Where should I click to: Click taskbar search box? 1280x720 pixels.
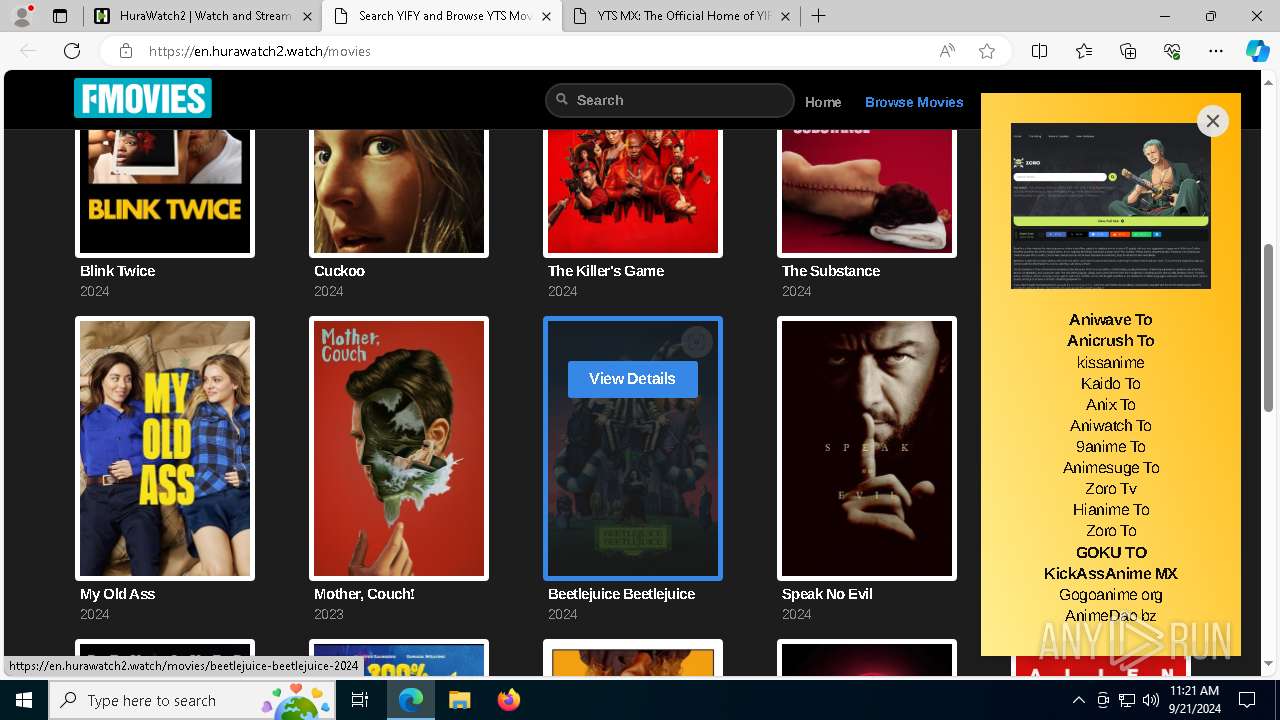194,700
